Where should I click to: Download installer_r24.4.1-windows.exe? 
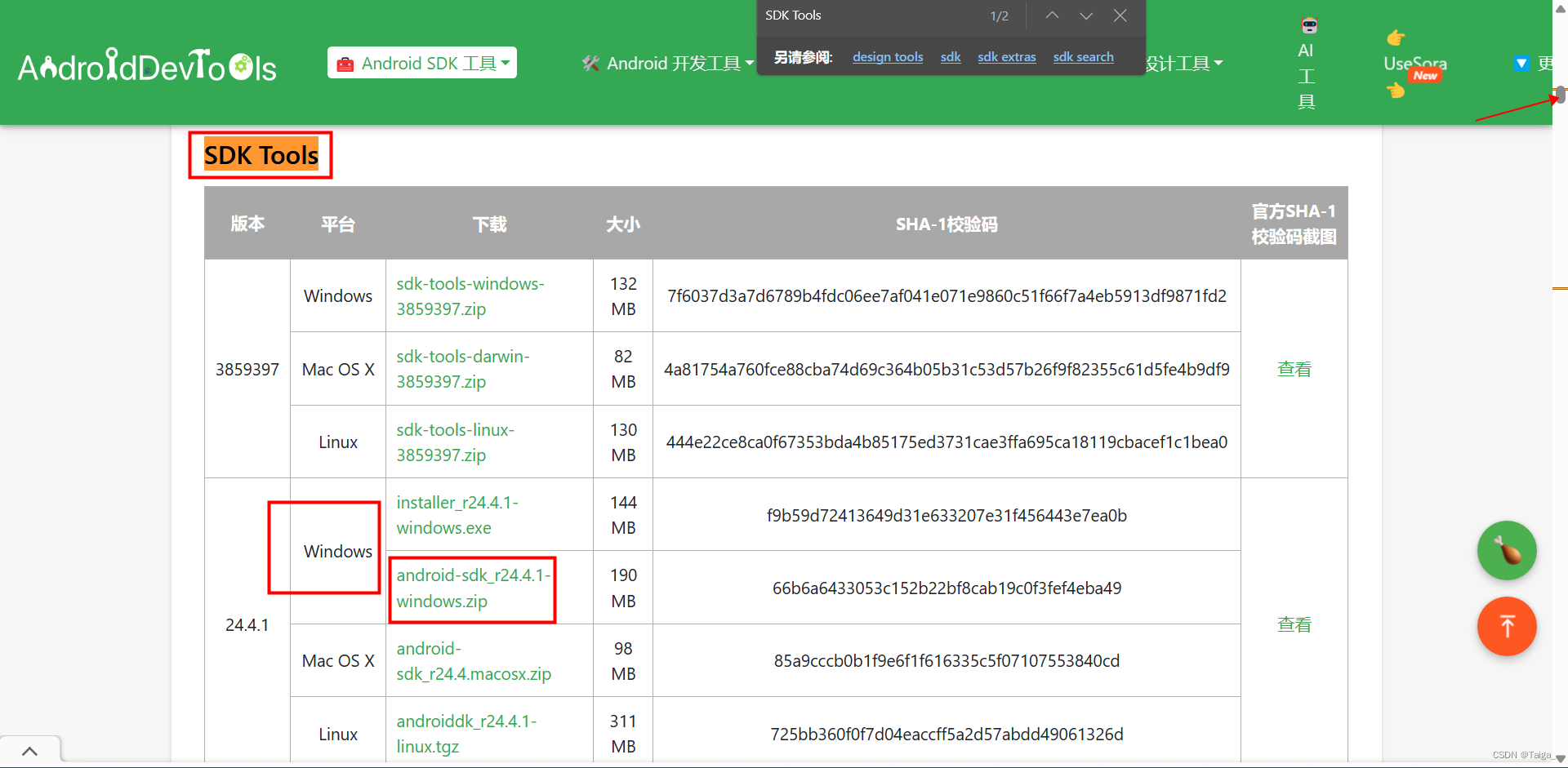[x=457, y=515]
